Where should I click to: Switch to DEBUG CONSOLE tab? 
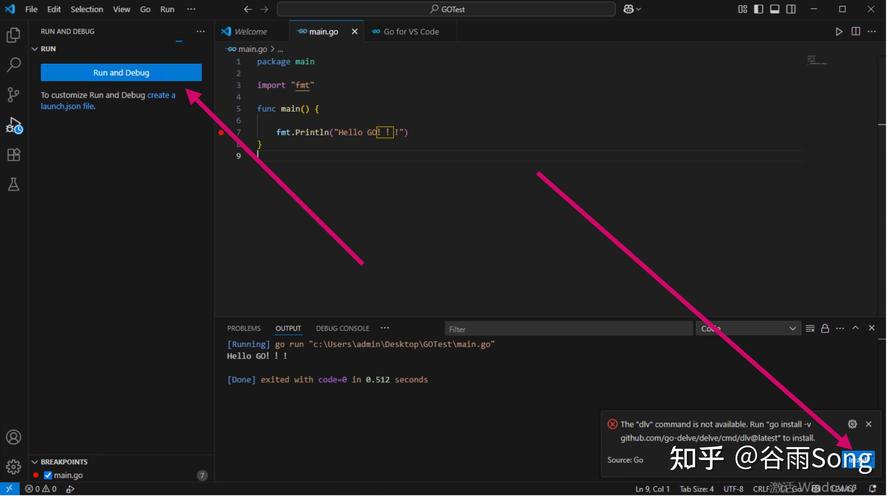[342, 328]
